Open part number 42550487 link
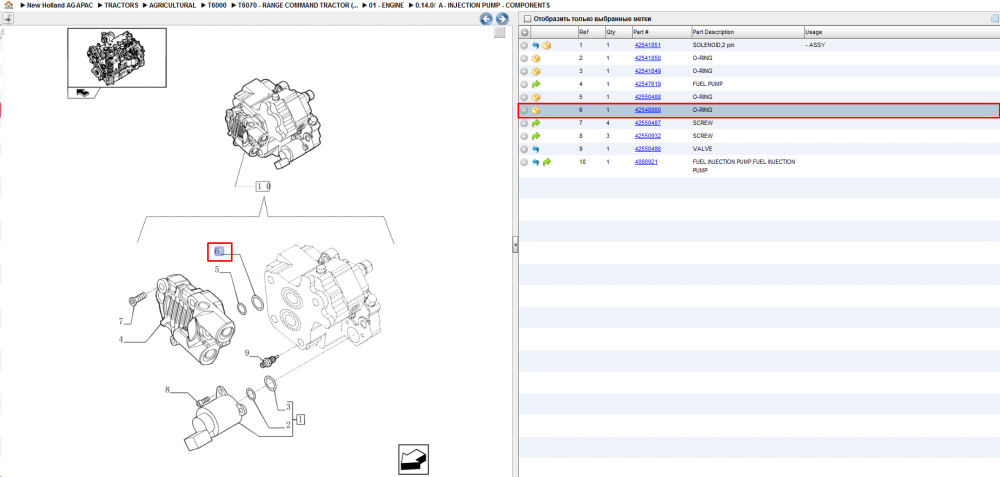1000x477 pixels. 647,123
